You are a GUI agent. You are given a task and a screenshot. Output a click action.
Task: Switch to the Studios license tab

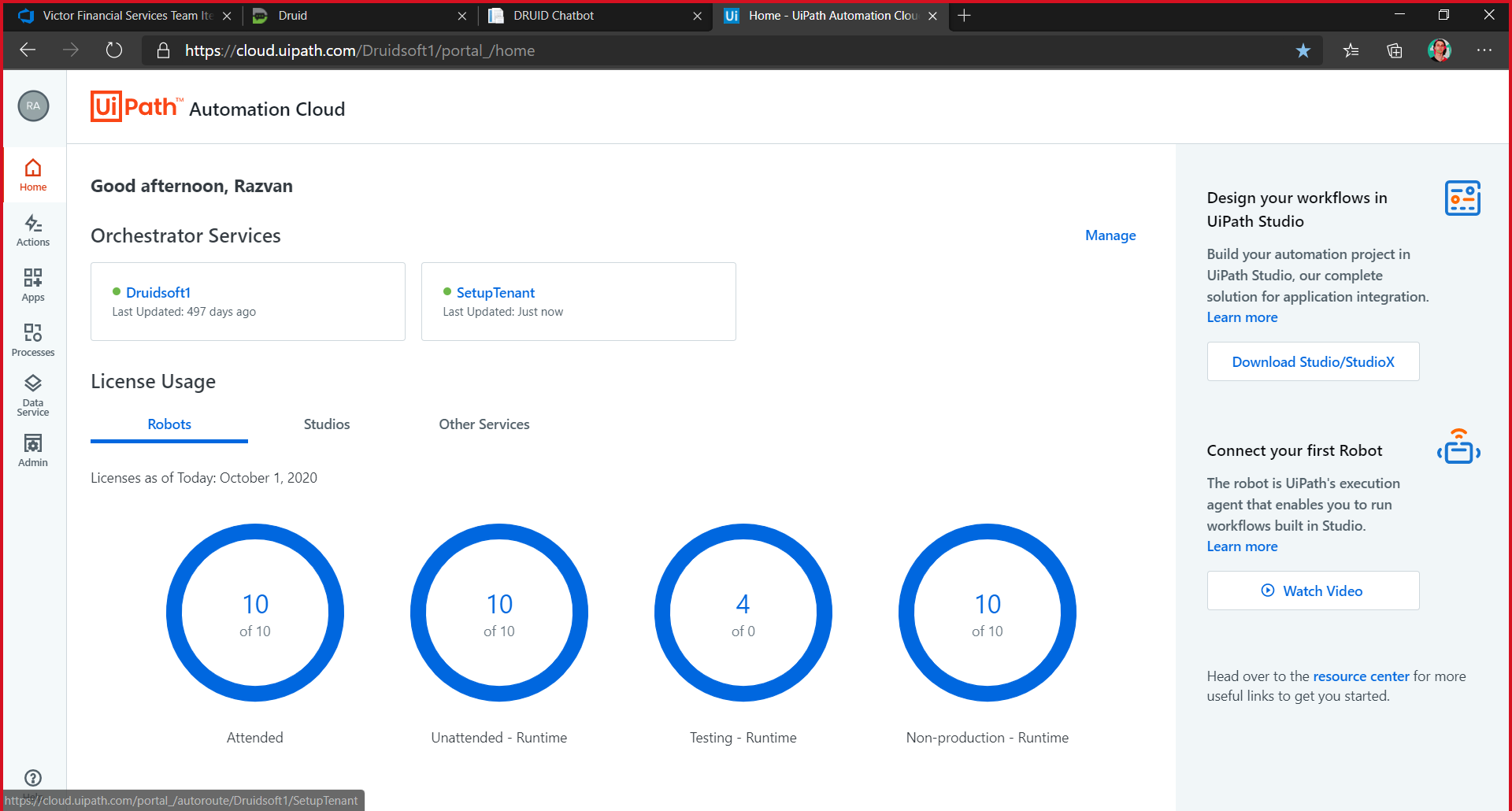[x=327, y=424]
